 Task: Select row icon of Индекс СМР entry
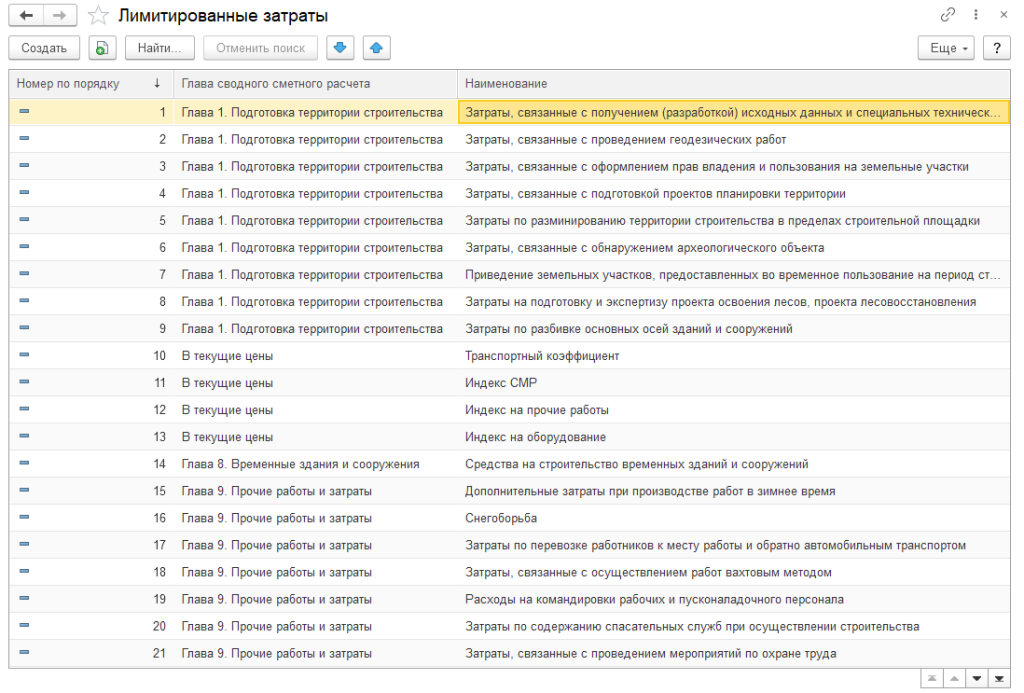24,383
